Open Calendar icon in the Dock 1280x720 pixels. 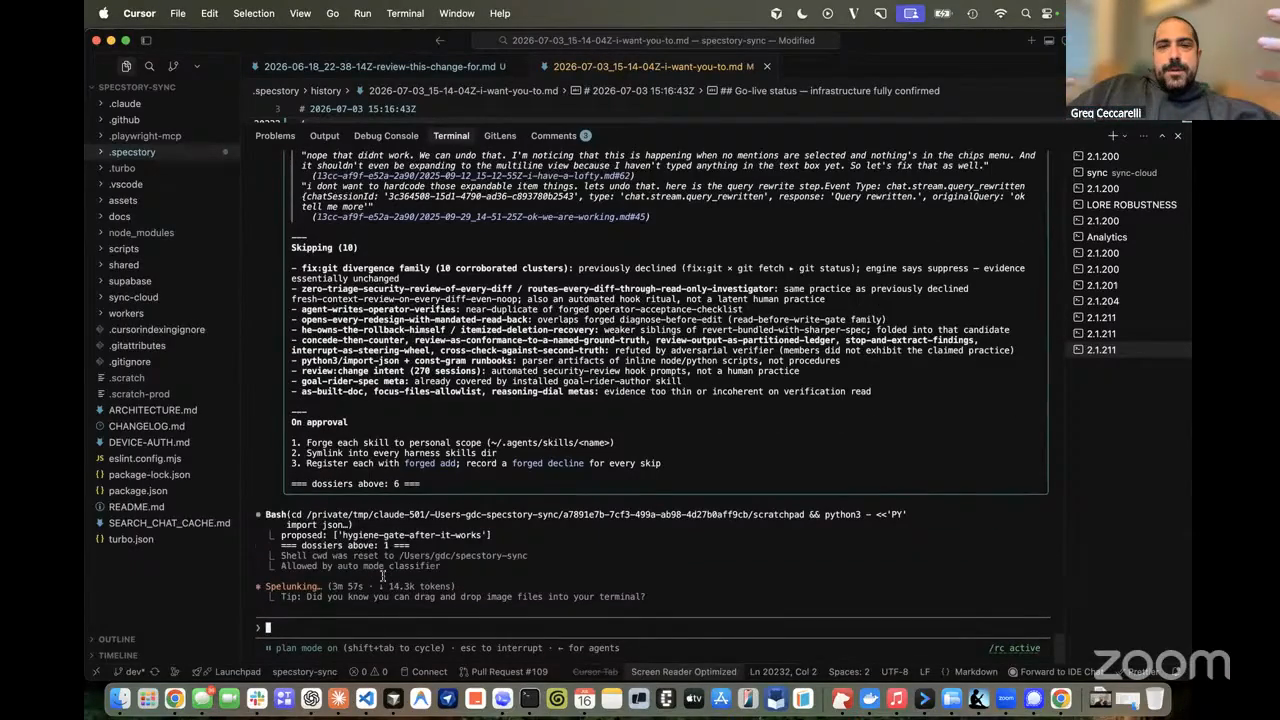584,699
